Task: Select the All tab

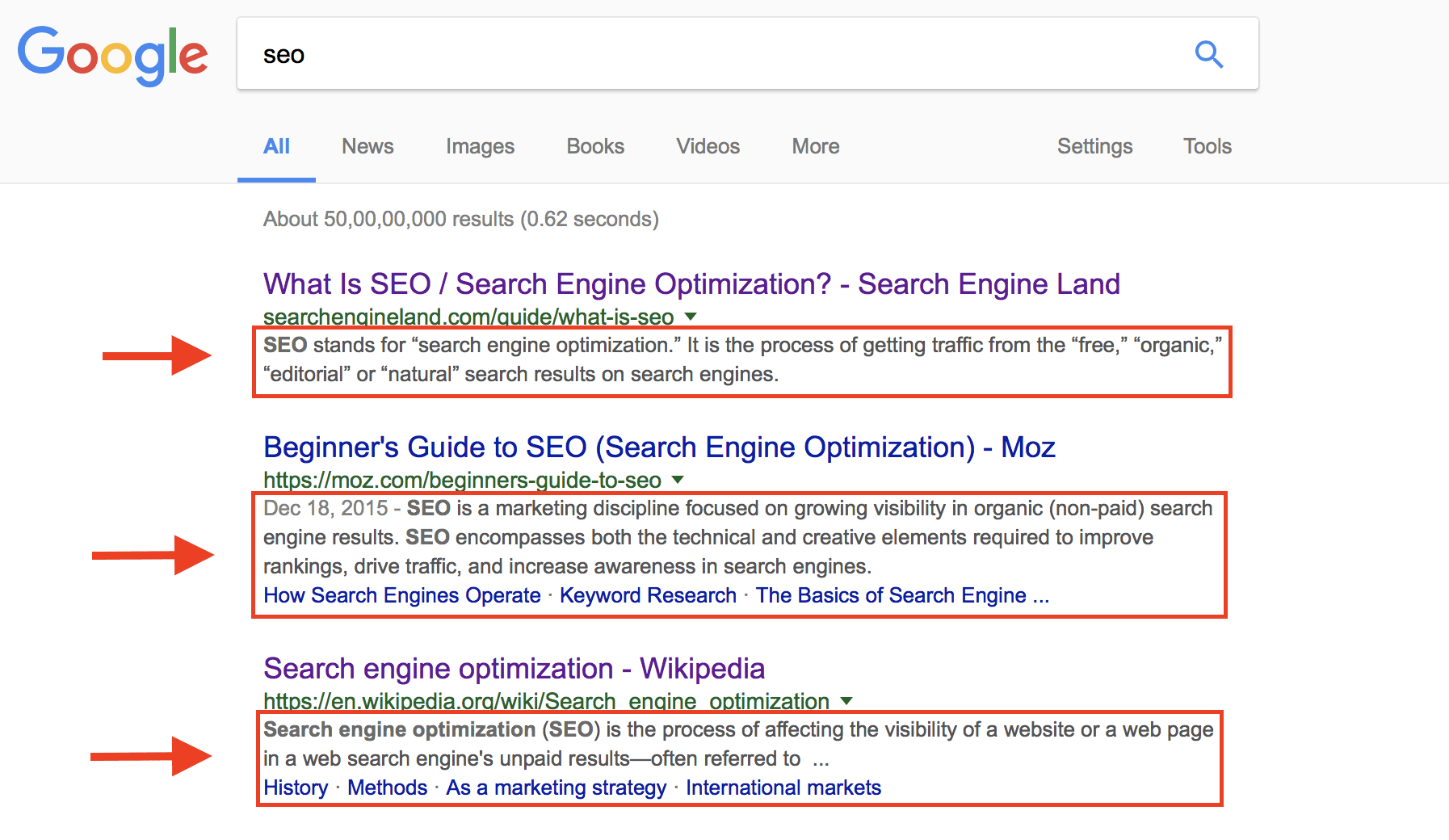Action: tap(276, 146)
